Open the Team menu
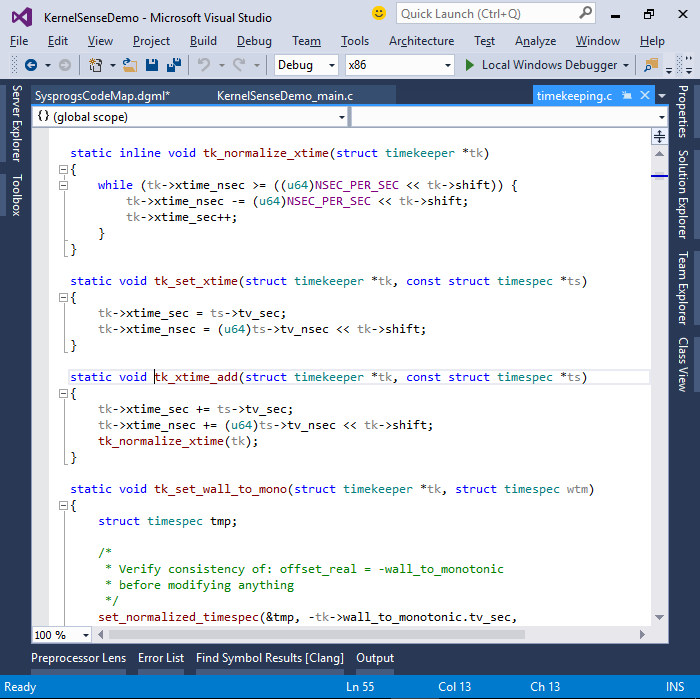The width and height of the screenshot is (700, 699). (306, 41)
